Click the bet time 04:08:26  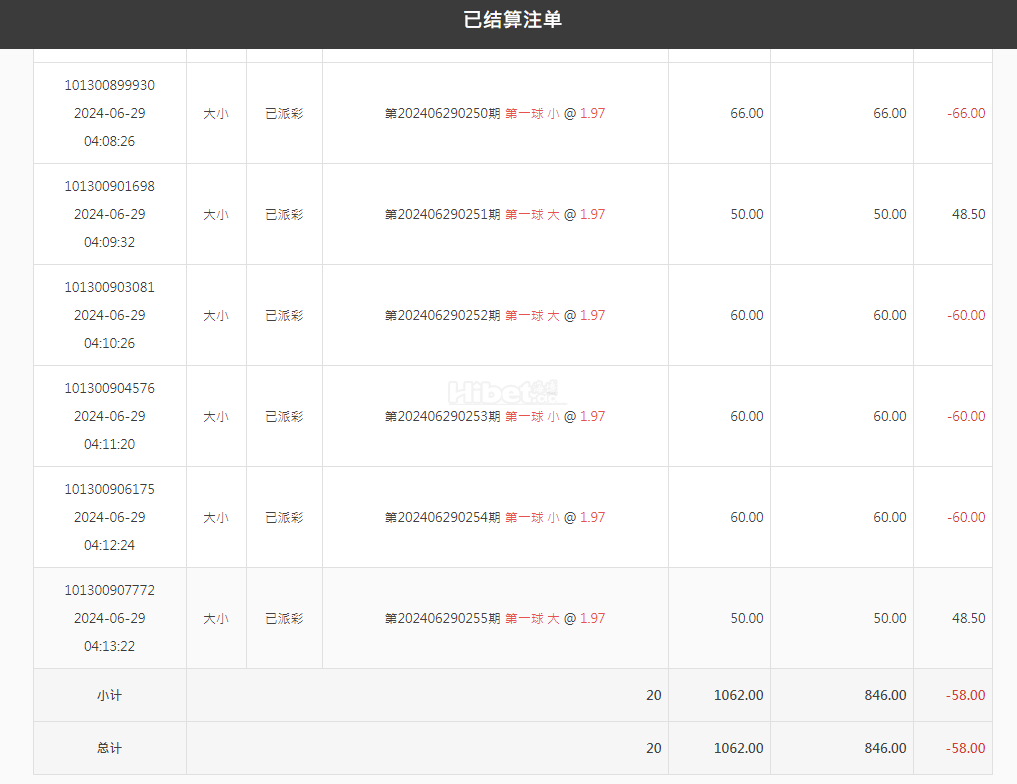click(x=110, y=141)
